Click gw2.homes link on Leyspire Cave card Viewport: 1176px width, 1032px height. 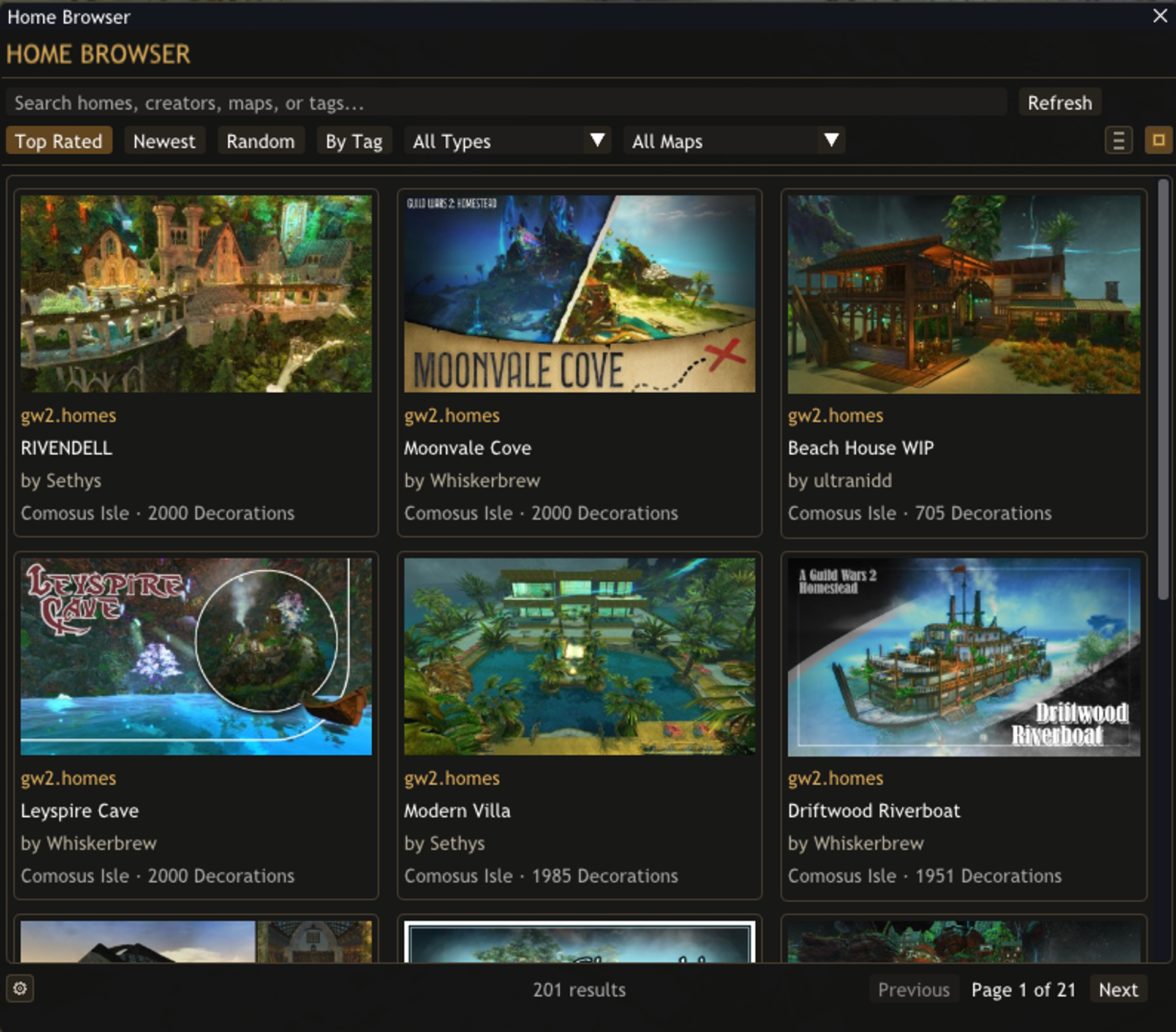tap(69, 778)
